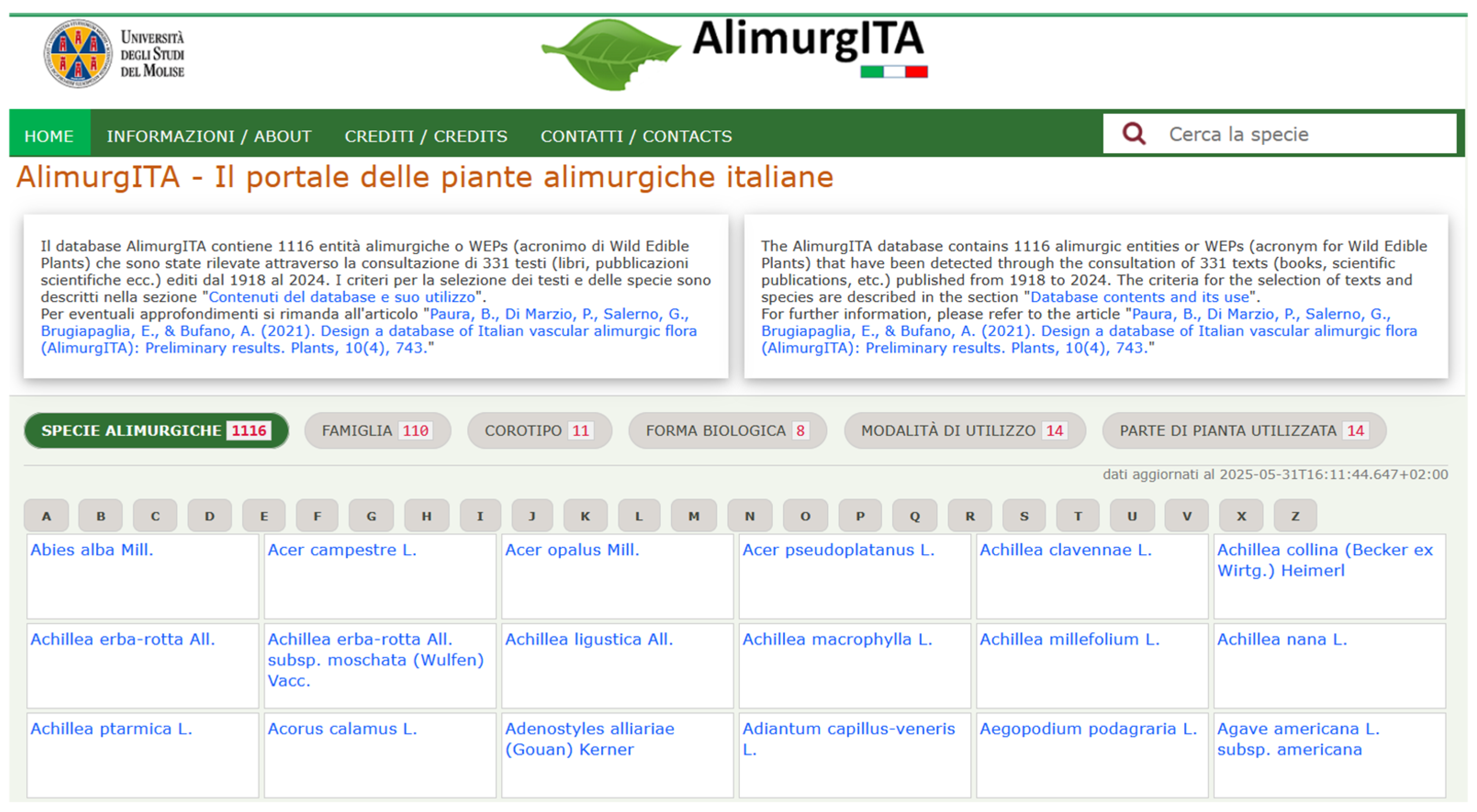The width and height of the screenshot is (1477, 812).
Task: Click the Italian flag under AlimurgITA title
Action: tap(893, 72)
